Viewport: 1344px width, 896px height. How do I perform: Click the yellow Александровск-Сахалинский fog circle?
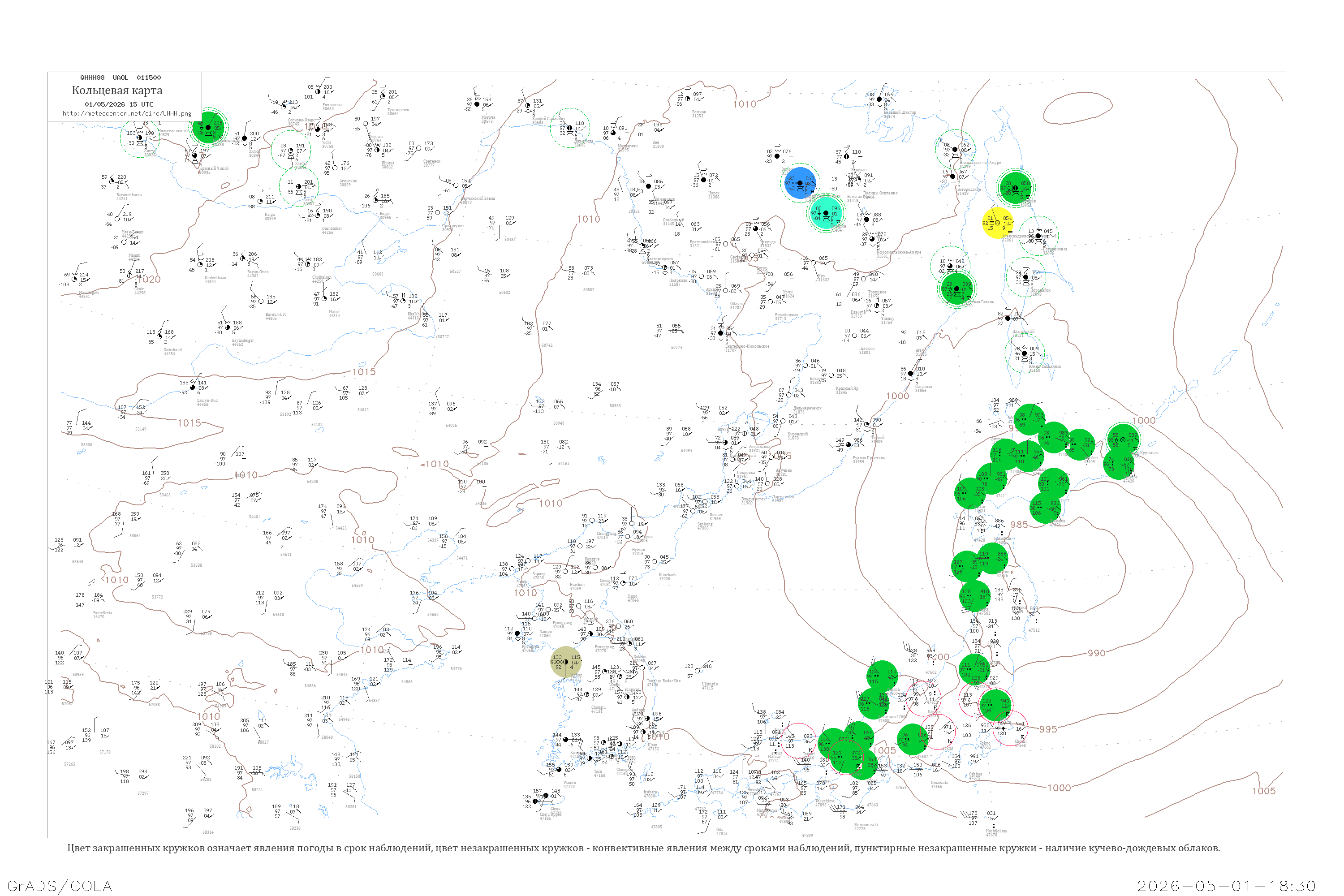tap(997, 223)
